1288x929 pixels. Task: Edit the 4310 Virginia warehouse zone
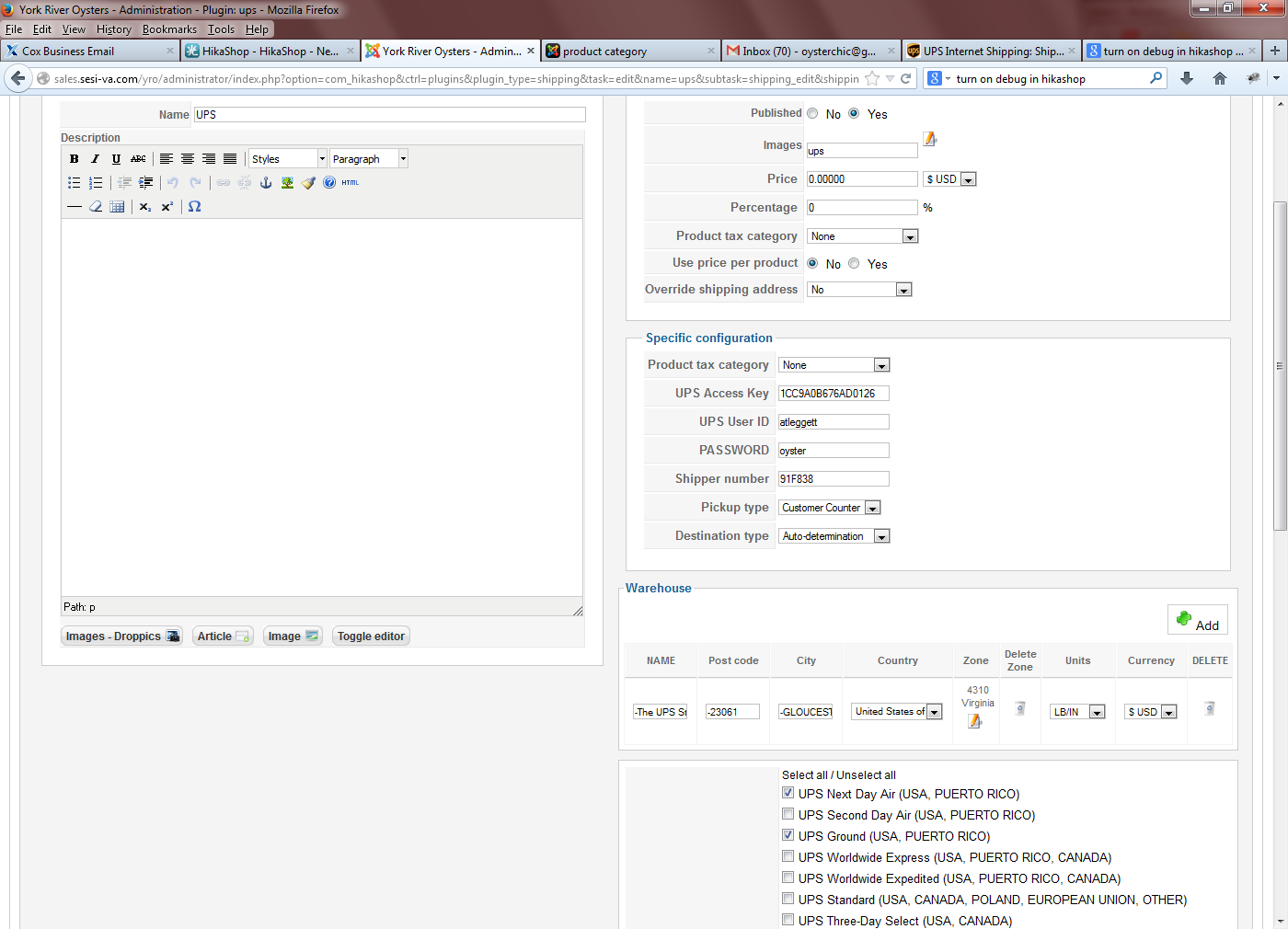pyautogui.click(x=975, y=721)
